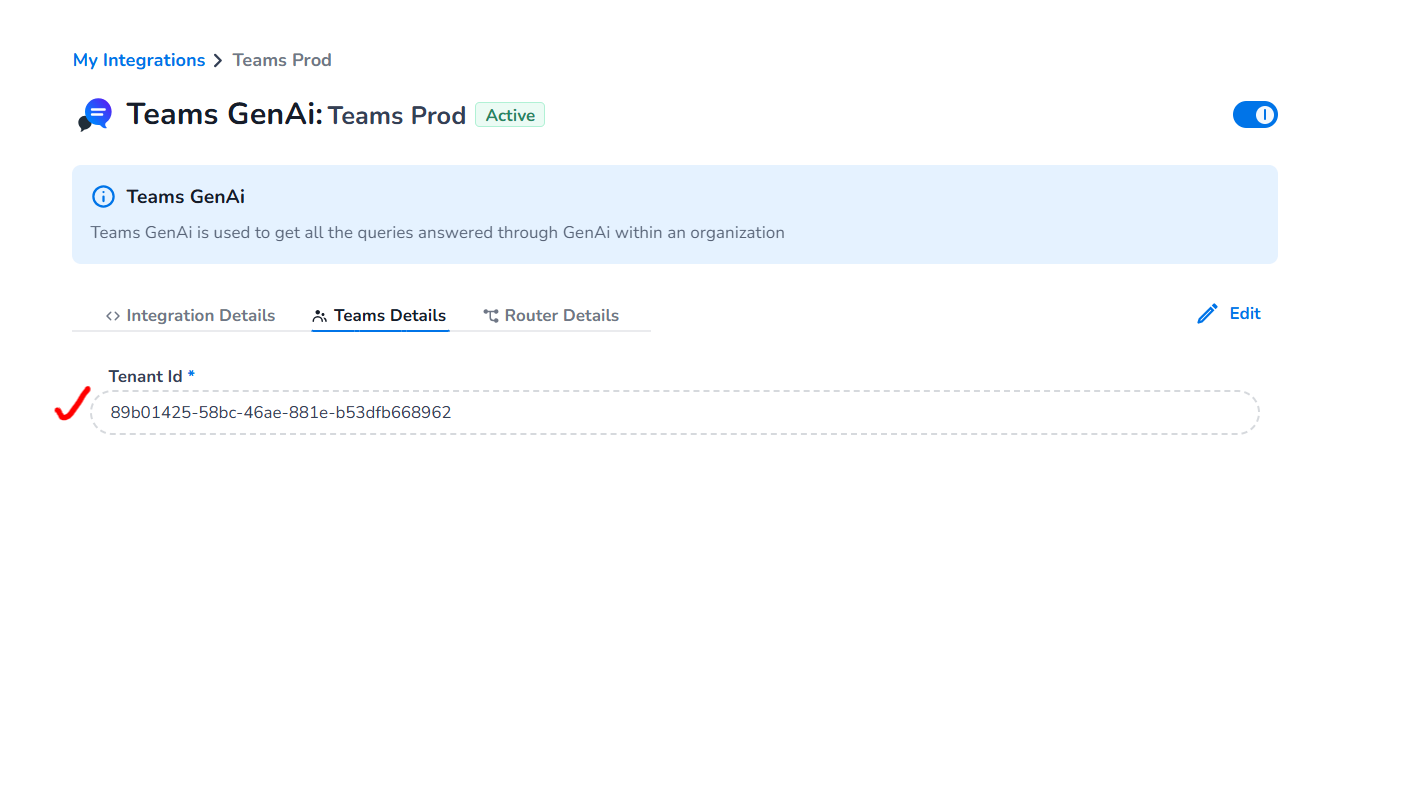Click the breadcrumb chevron separator
Image resolution: width=1404 pixels, height=800 pixels.
pos(218,61)
